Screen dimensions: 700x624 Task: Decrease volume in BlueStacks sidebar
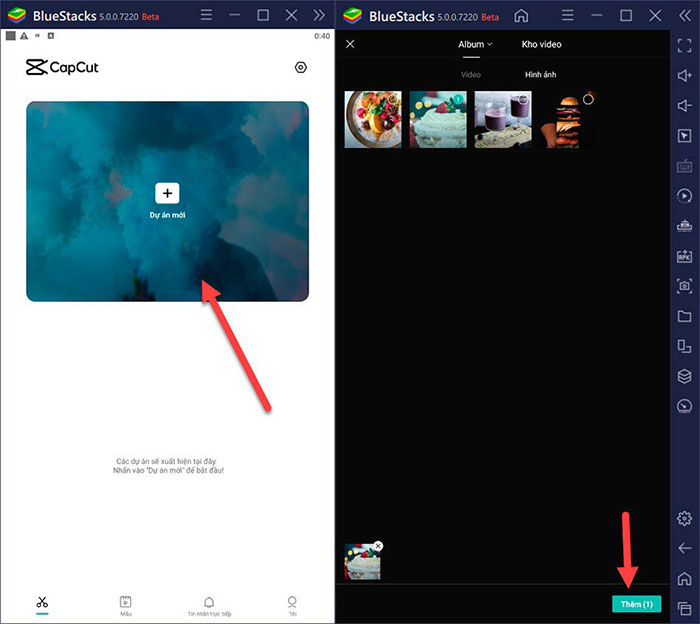(x=684, y=105)
